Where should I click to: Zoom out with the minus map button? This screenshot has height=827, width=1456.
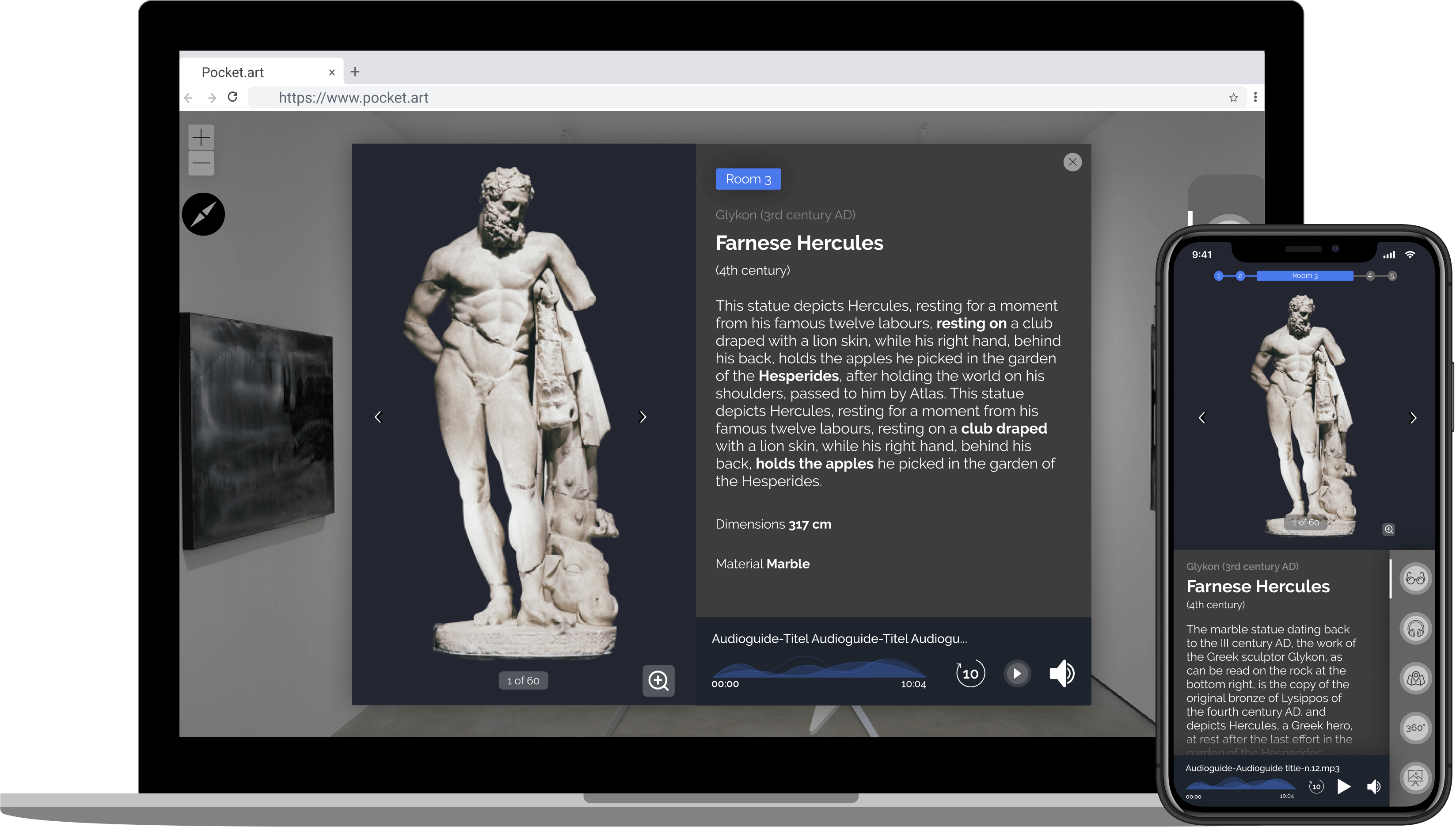pos(201,163)
